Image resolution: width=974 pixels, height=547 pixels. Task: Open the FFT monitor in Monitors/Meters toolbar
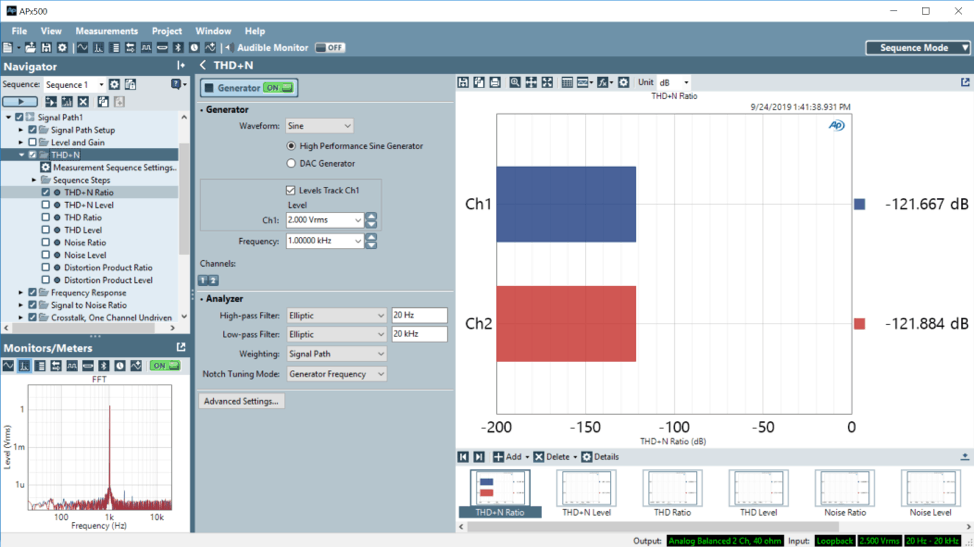(x=24, y=366)
